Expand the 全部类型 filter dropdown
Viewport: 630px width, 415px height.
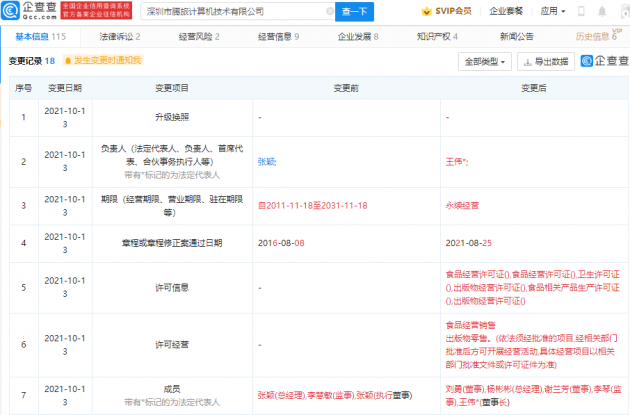tap(485, 61)
